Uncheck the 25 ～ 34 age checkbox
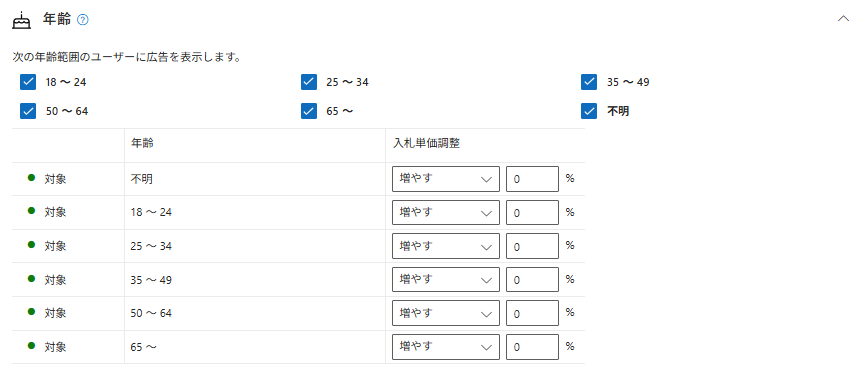858x373 pixels. pos(309,82)
